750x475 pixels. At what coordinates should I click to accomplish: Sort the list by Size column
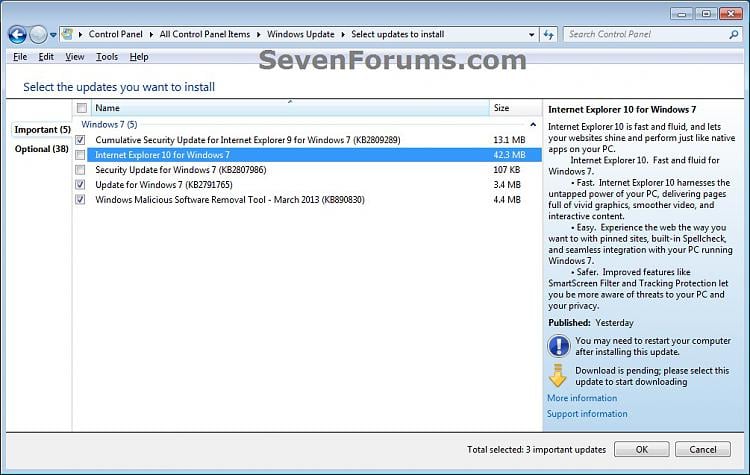point(515,108)
